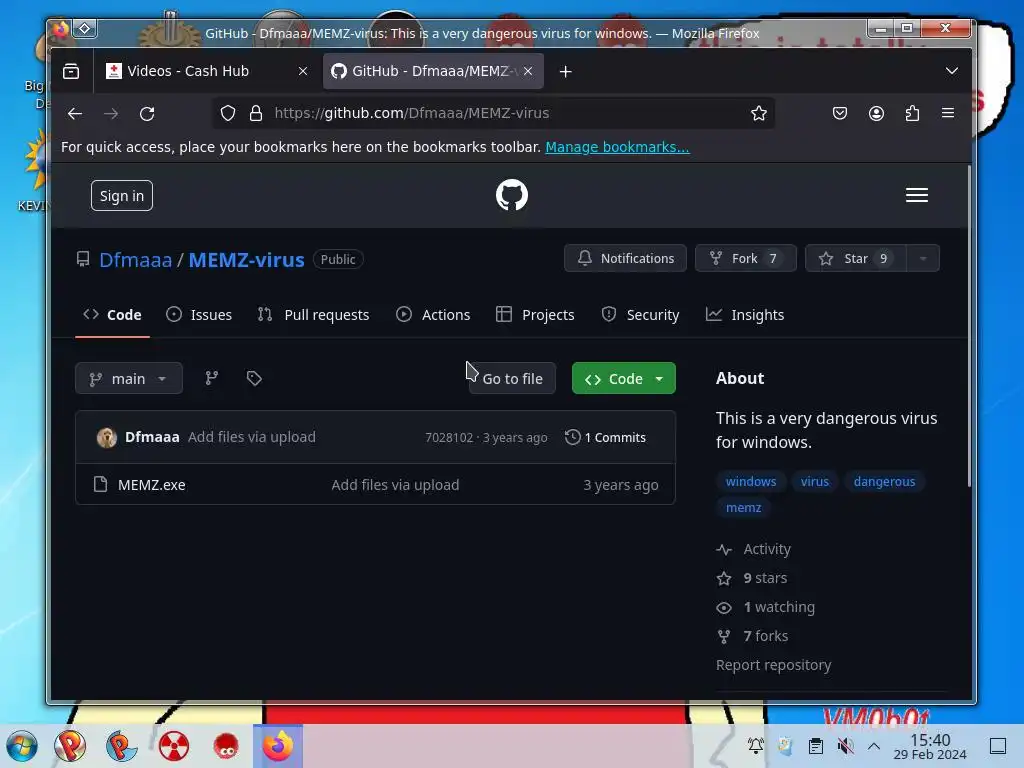Click red blob taskbar icon
Viewport: 1024px width, 768px height.
226,746
